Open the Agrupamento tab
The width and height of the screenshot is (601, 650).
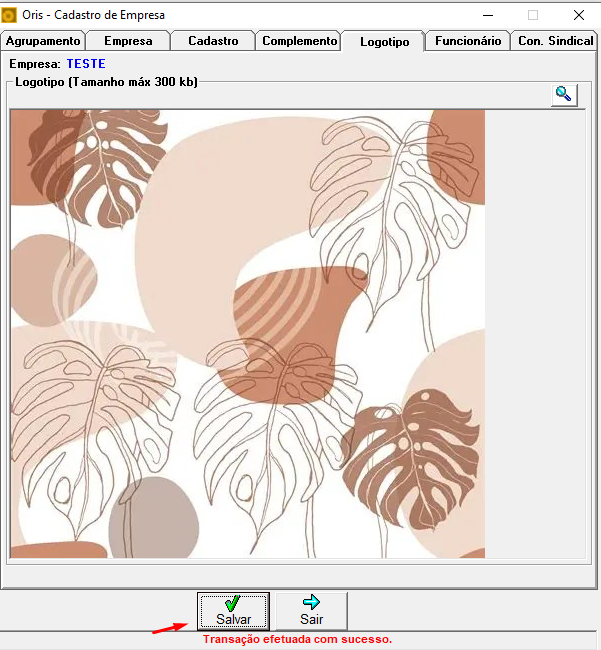[x=43, y=41]
